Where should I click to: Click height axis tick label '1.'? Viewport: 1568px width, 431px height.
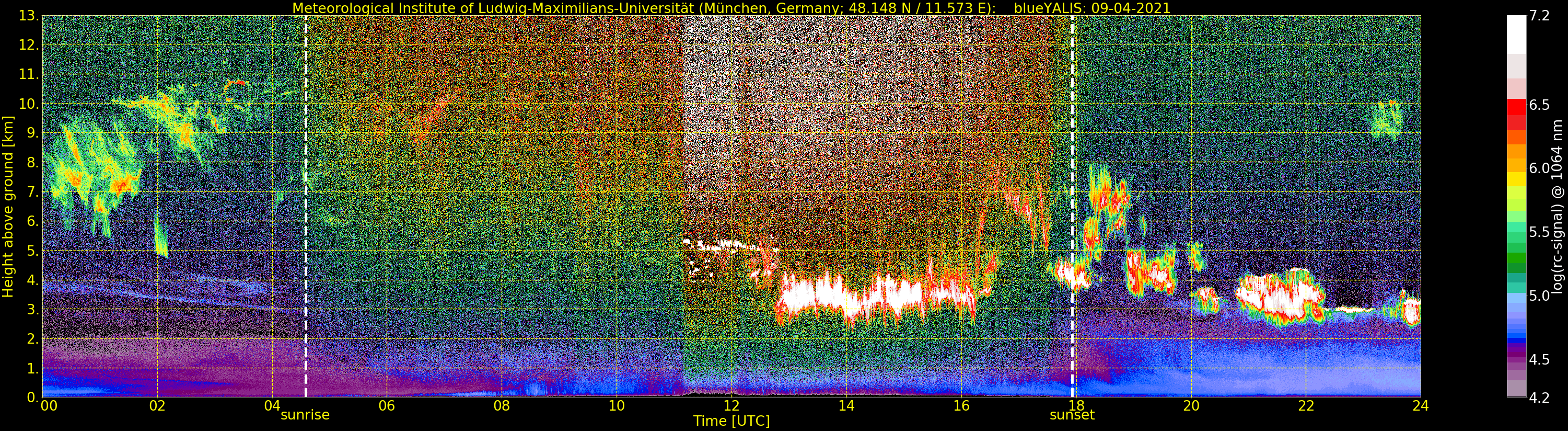coord(33,368)
